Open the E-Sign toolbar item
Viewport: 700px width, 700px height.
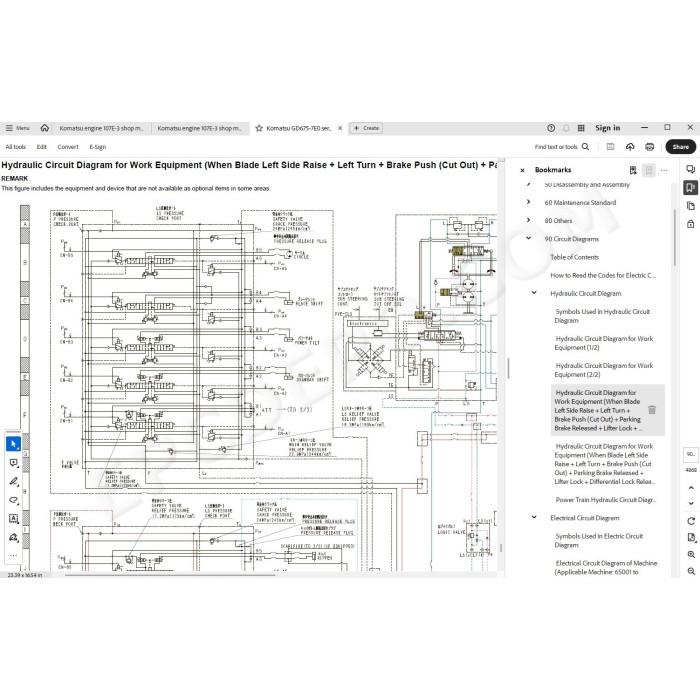pyautogui.click(x=97, y=147)
